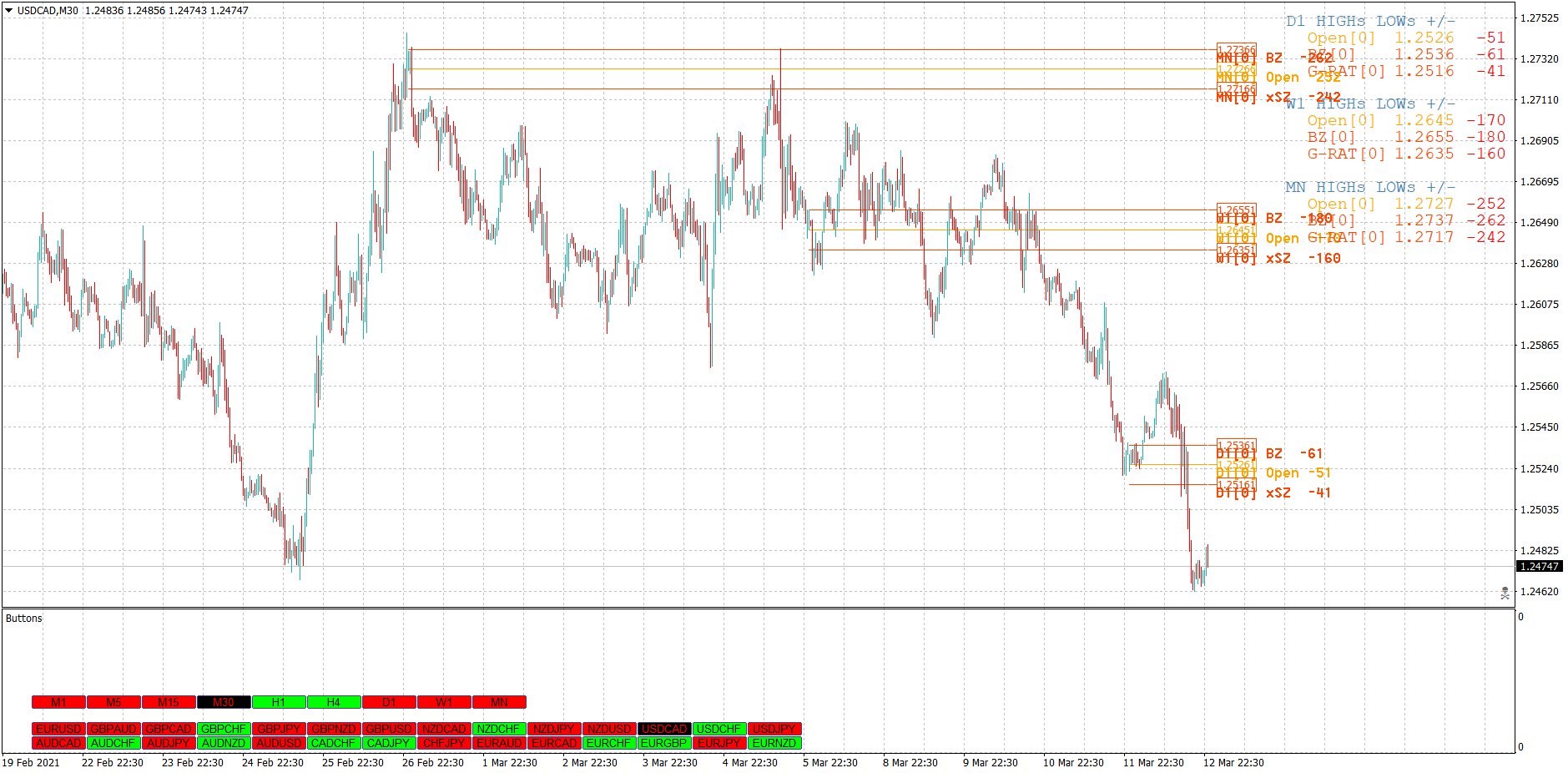
Task: Select the MN timeframe button
Action: coord(499,702)
